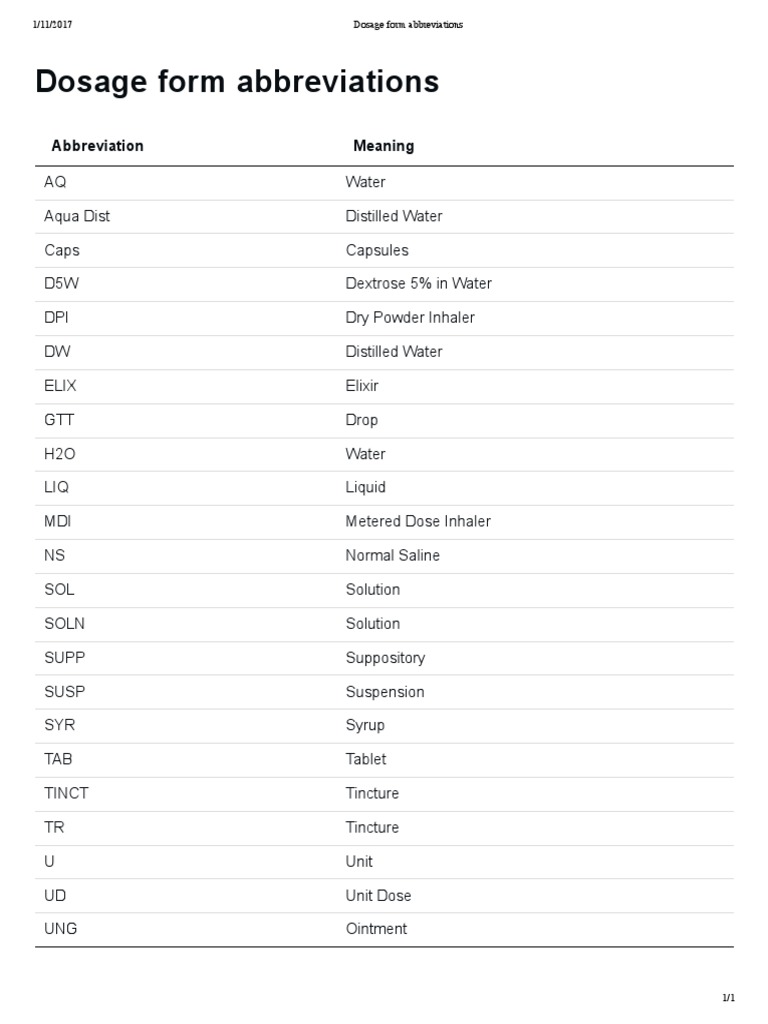Click the Suppository meaning text

coord(385,658)
